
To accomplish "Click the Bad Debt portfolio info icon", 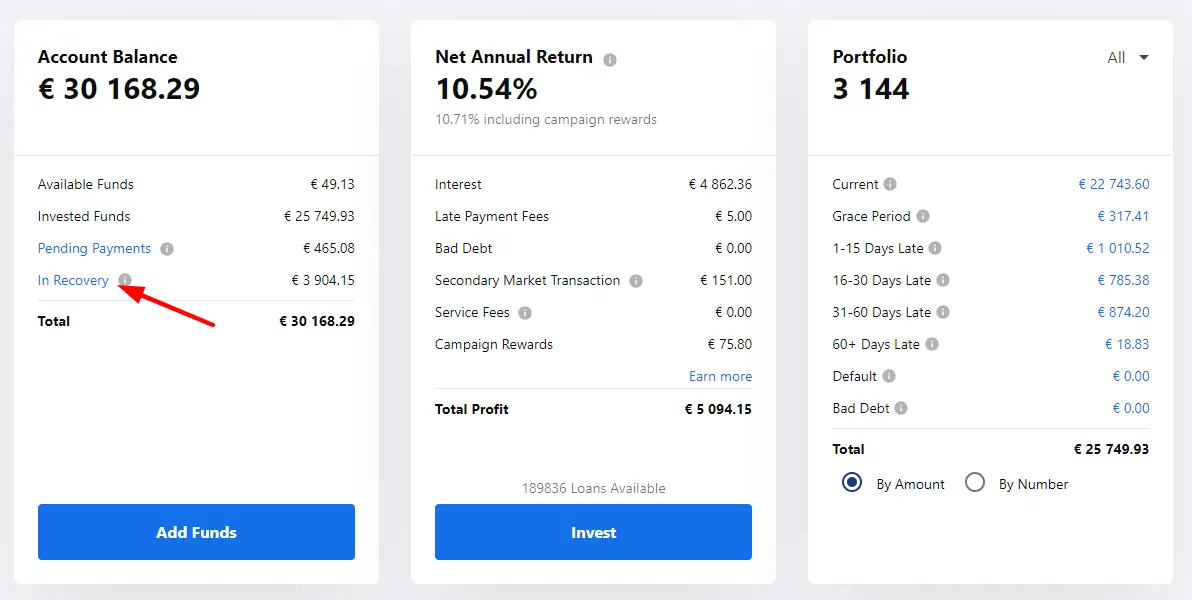I will [x=901, y=408].
